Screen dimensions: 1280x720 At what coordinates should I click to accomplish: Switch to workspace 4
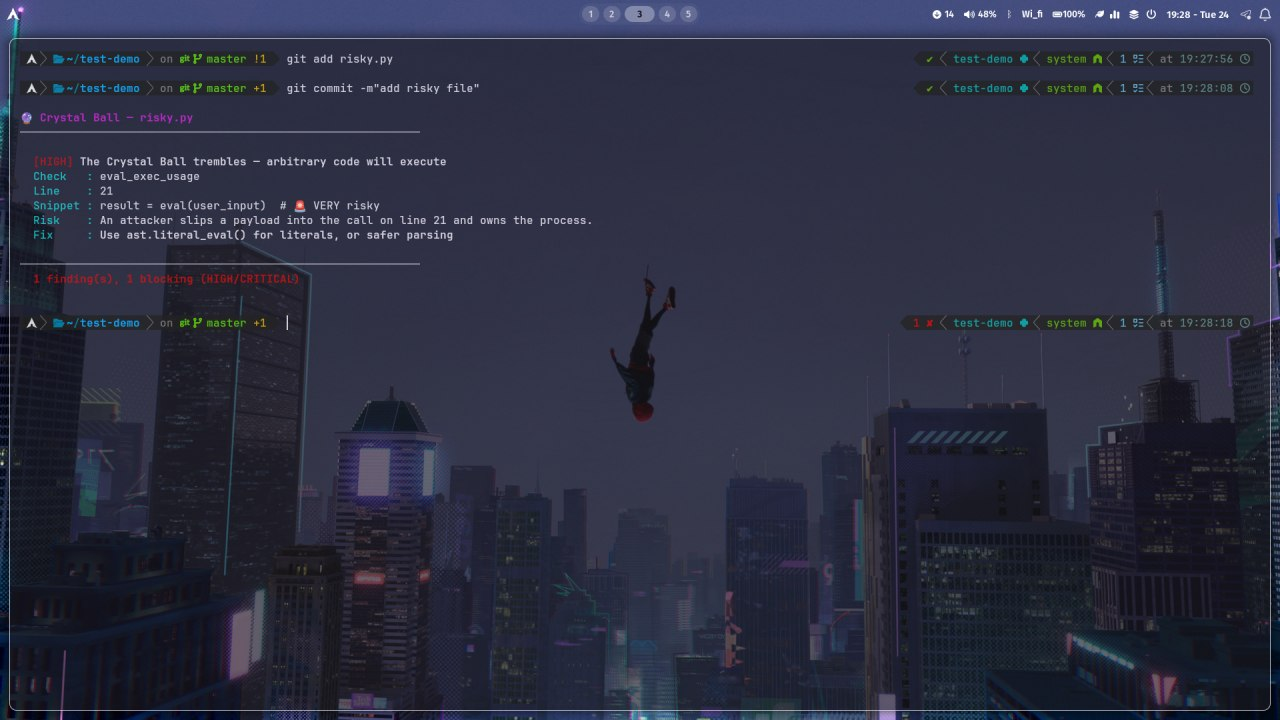click(667, 14)
